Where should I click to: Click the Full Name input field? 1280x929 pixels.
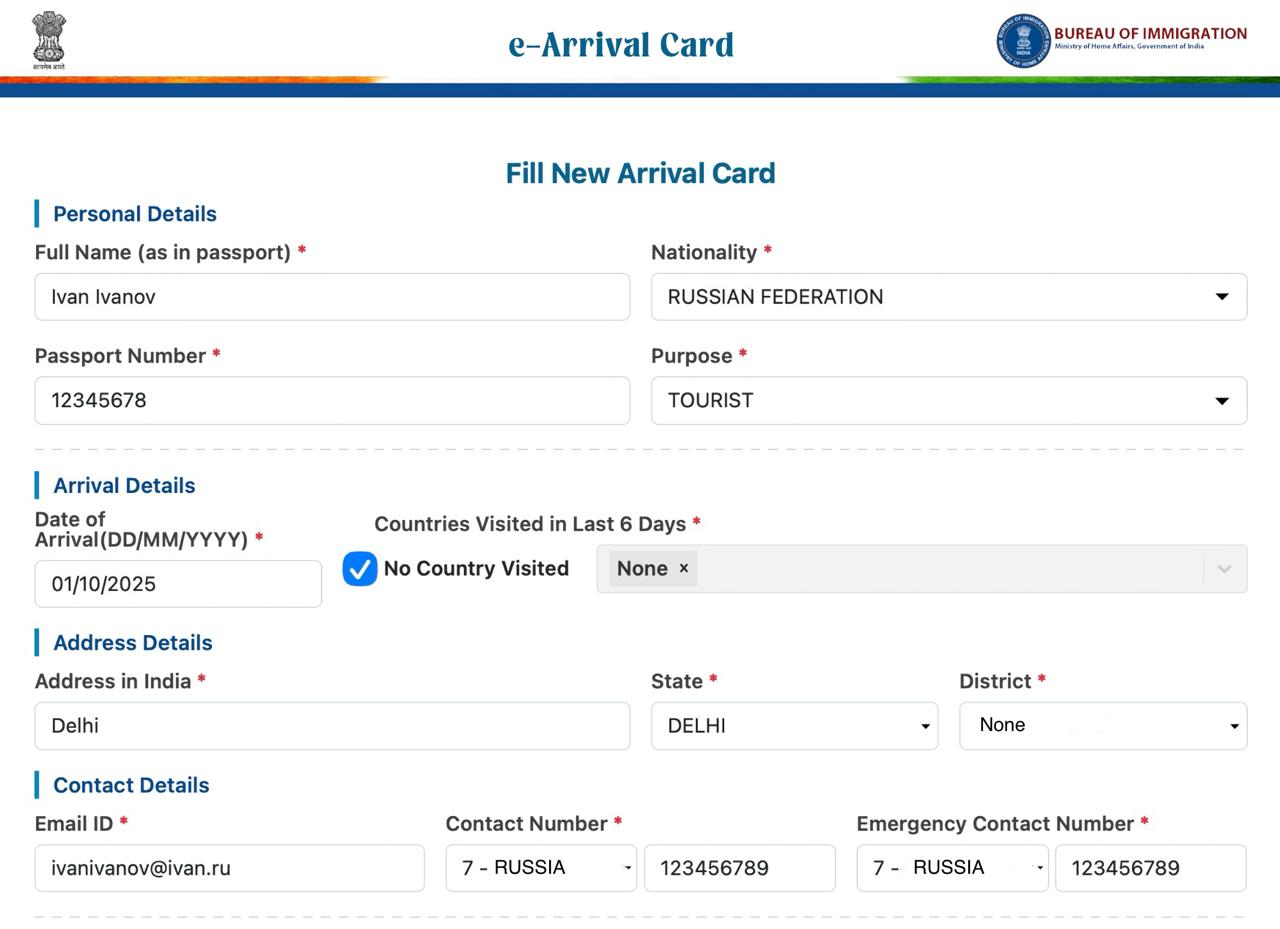coord(332,297)
